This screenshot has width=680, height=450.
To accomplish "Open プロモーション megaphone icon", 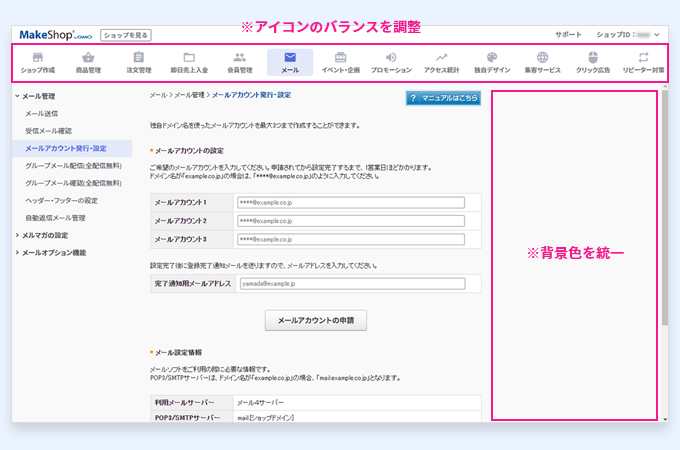I will [391, 58].
